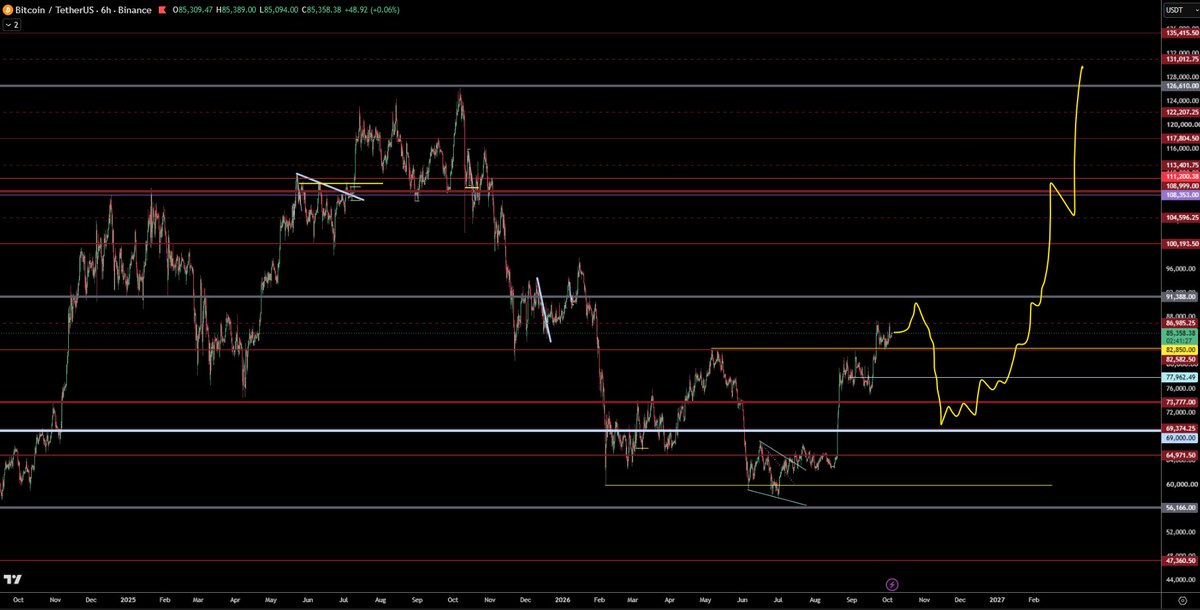Viewport: 1200px width, 610px height.
Task: Select the gray 91,388.00 price label
Action: click(1181, 297)
